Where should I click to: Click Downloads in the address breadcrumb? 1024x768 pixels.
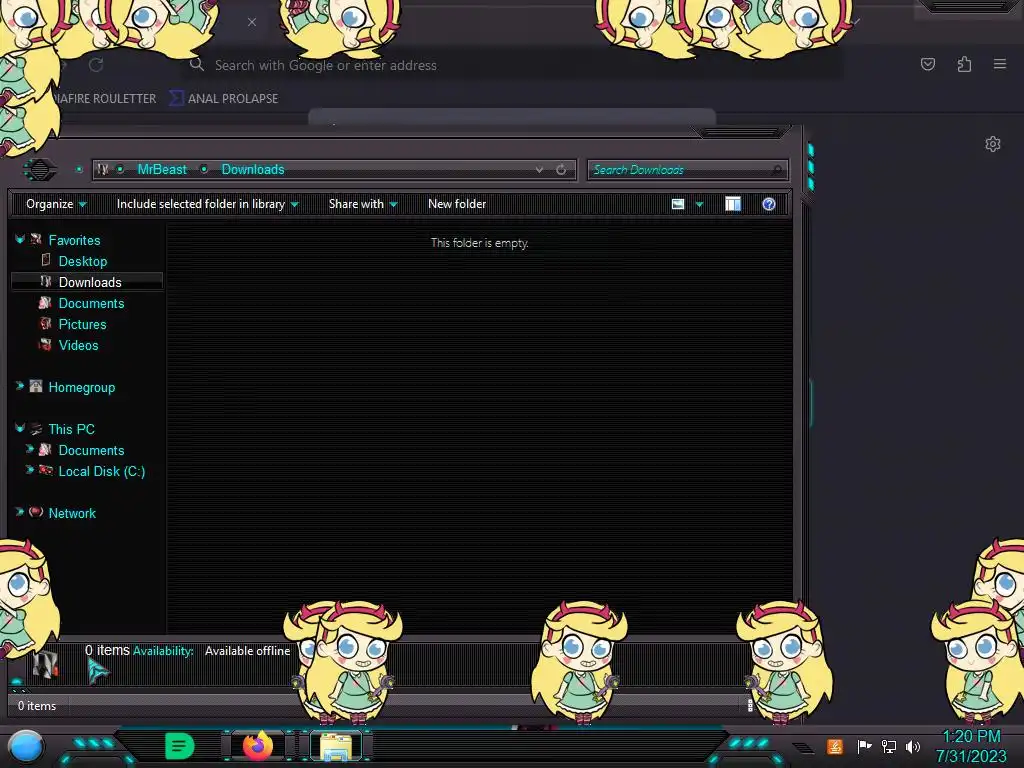click(253, 169)
